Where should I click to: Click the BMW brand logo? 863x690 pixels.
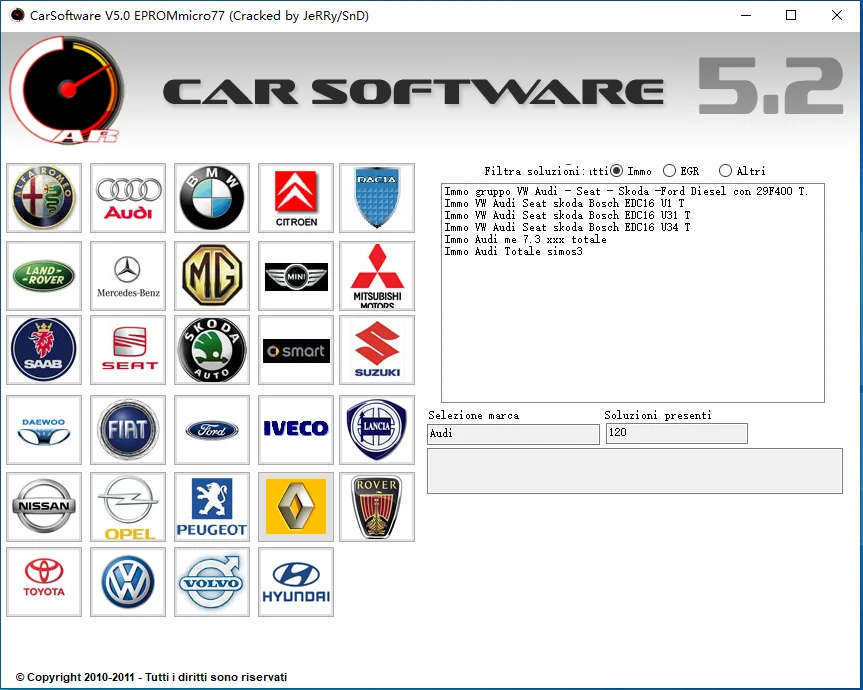(212, 198)
